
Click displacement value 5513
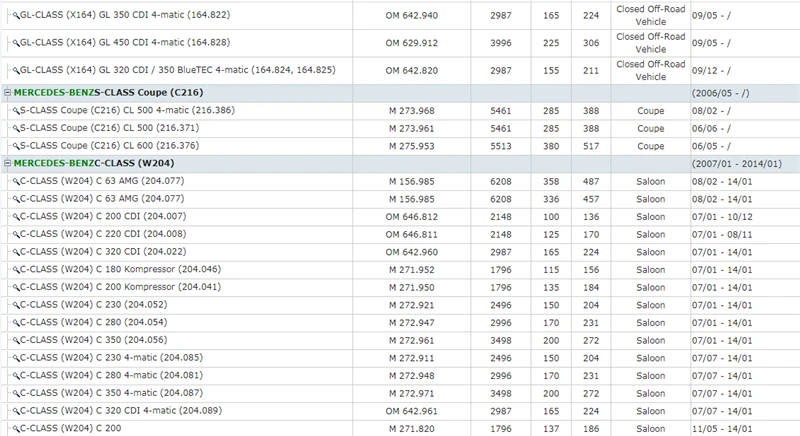pos(501,146)
